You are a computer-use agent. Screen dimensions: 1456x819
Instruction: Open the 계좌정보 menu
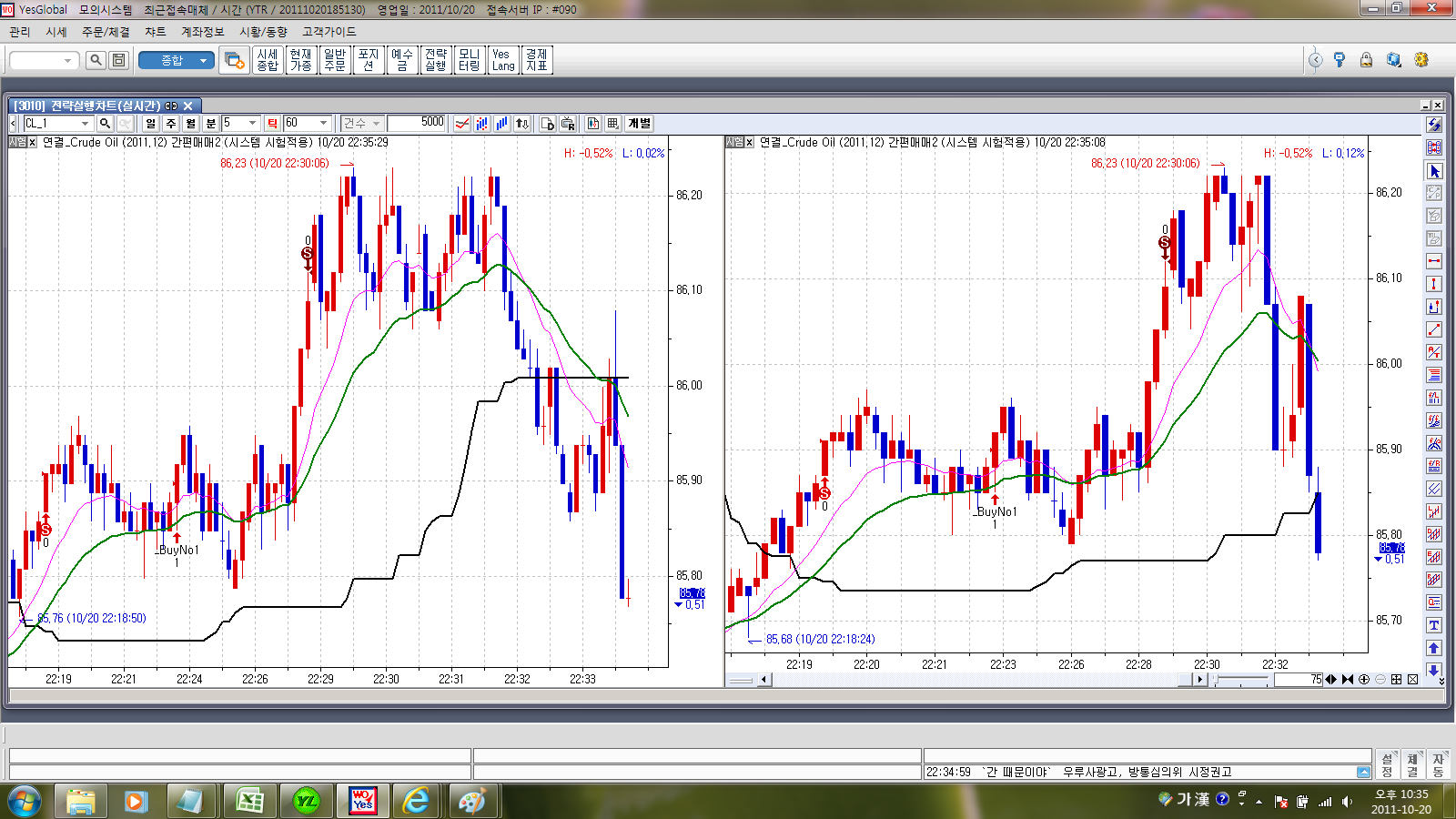(x=202, y=32)
